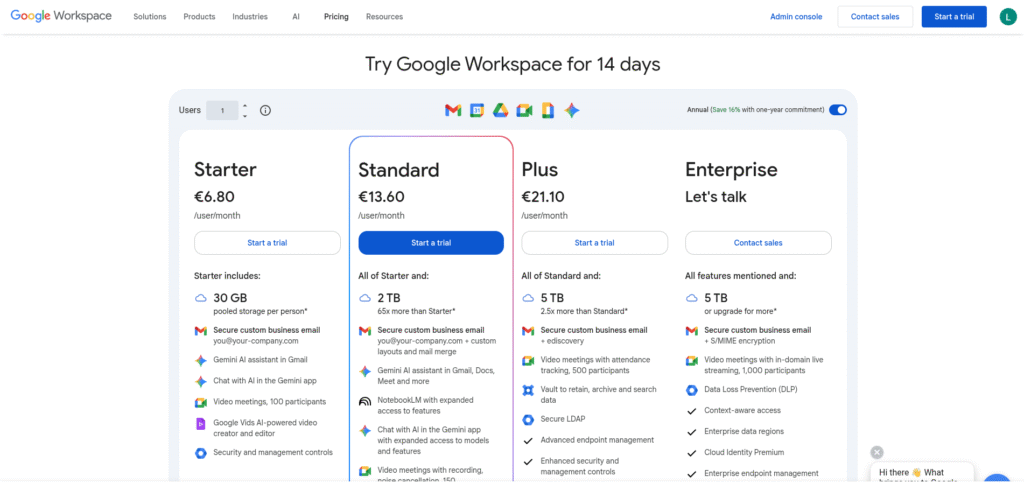Click the Gemini sparkle icon in the app row
Viewport: 1024px width, 483px height.
coord(572,111)
